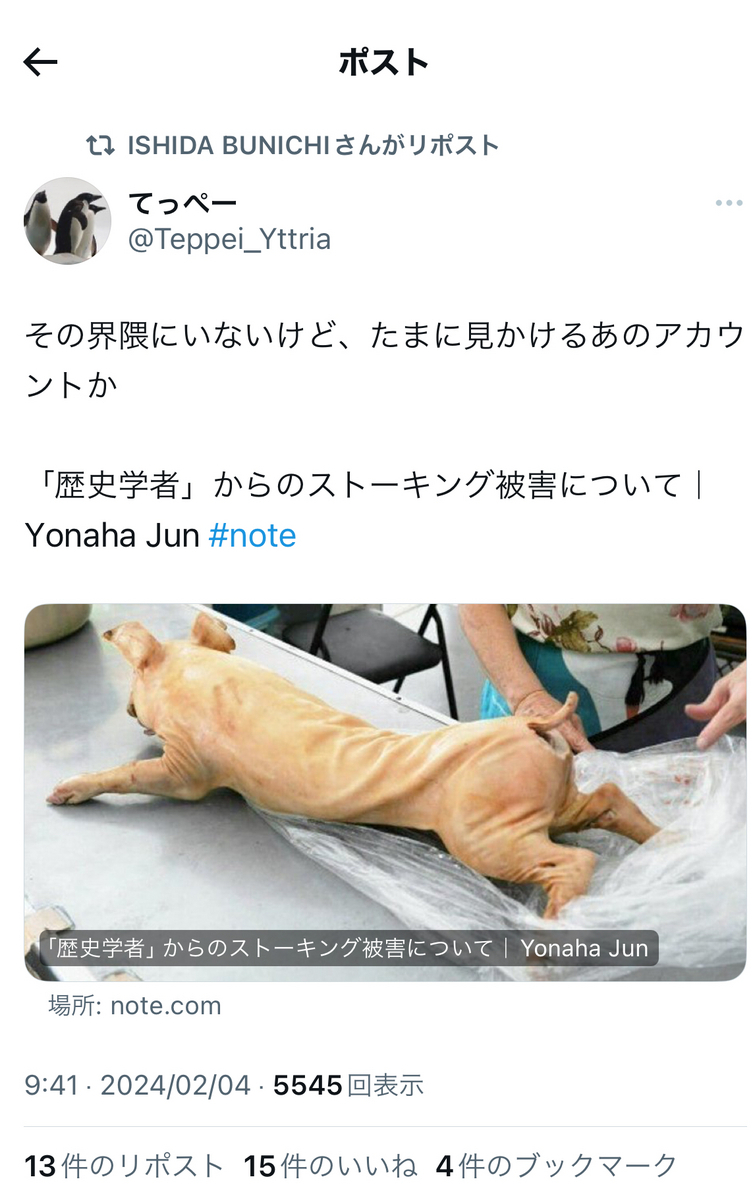Open the three-dot more options menu

[729, 204]
